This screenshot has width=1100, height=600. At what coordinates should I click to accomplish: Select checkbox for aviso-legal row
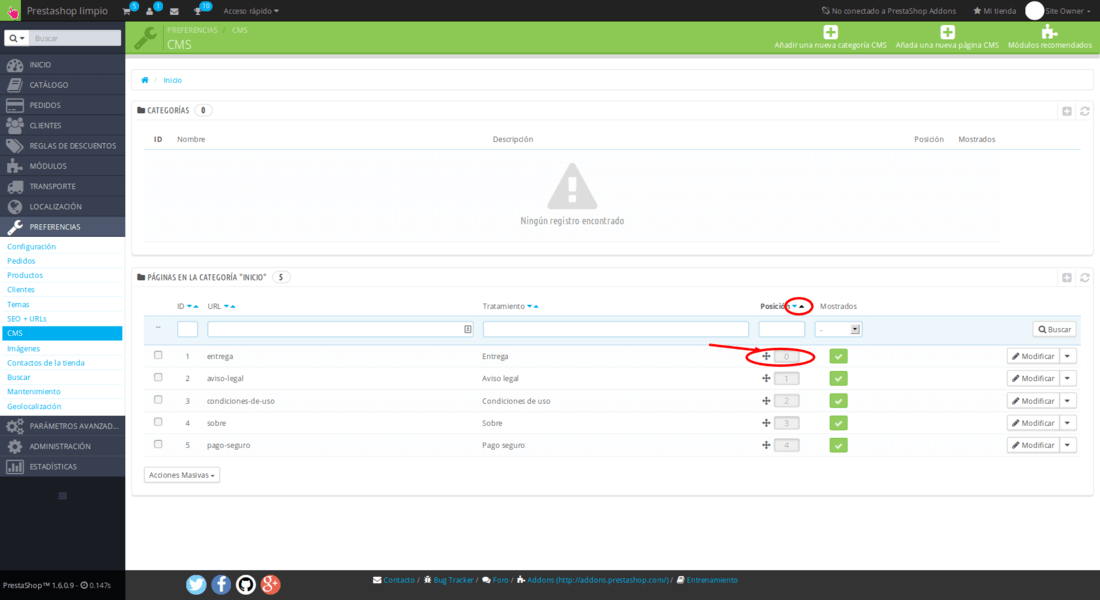point(158,378)
